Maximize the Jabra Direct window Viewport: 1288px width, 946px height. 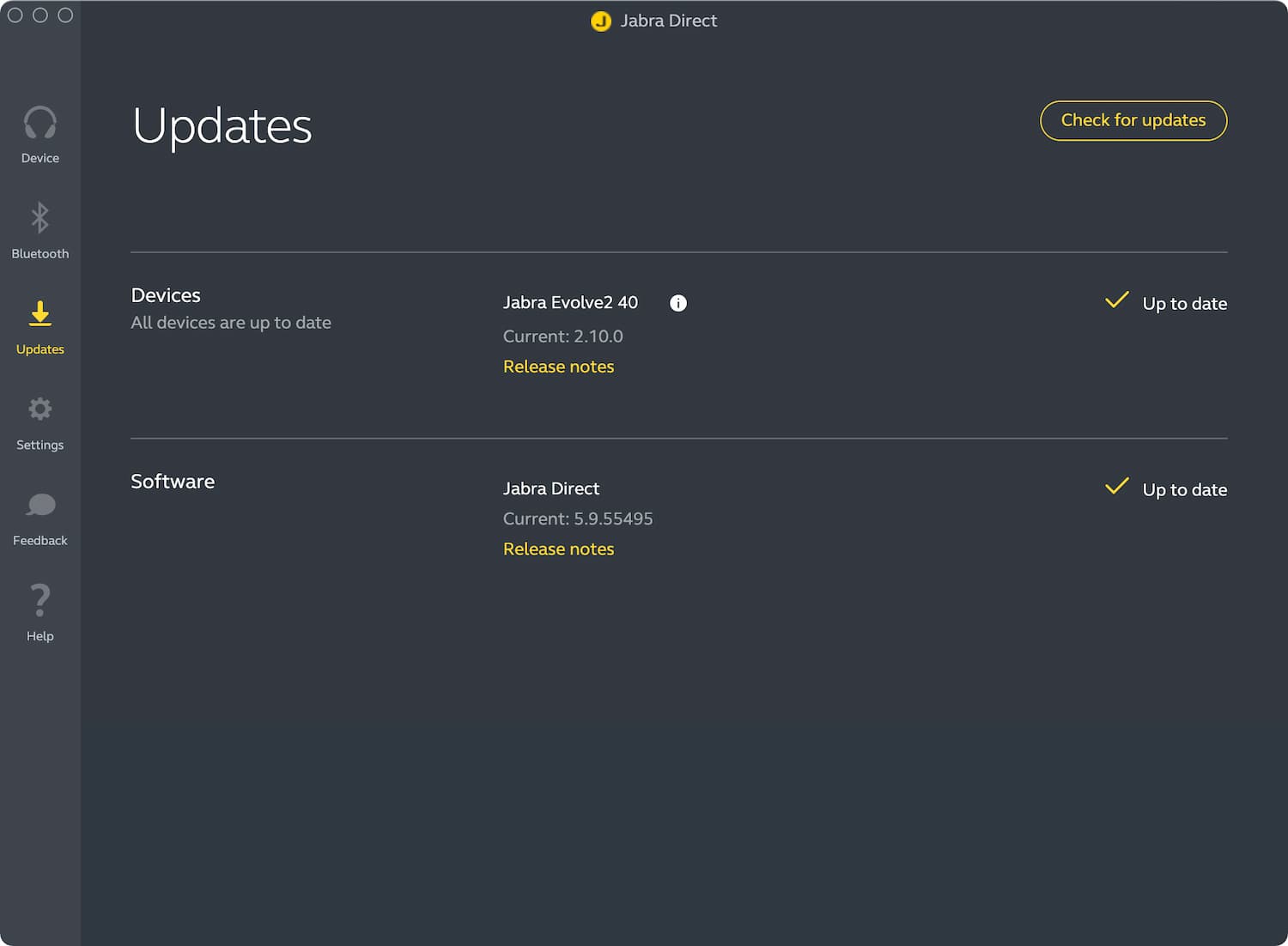[65, 15]
